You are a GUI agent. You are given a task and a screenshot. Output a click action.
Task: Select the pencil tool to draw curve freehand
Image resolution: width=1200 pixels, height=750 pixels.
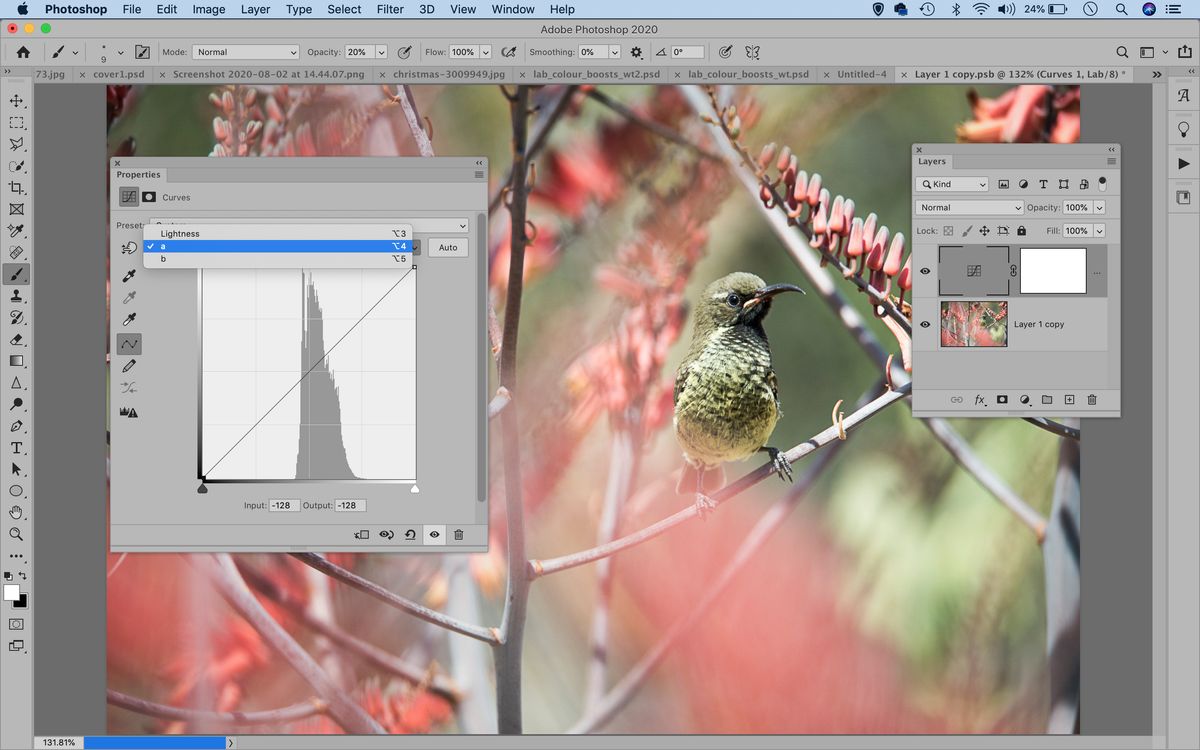coord(129,364)
